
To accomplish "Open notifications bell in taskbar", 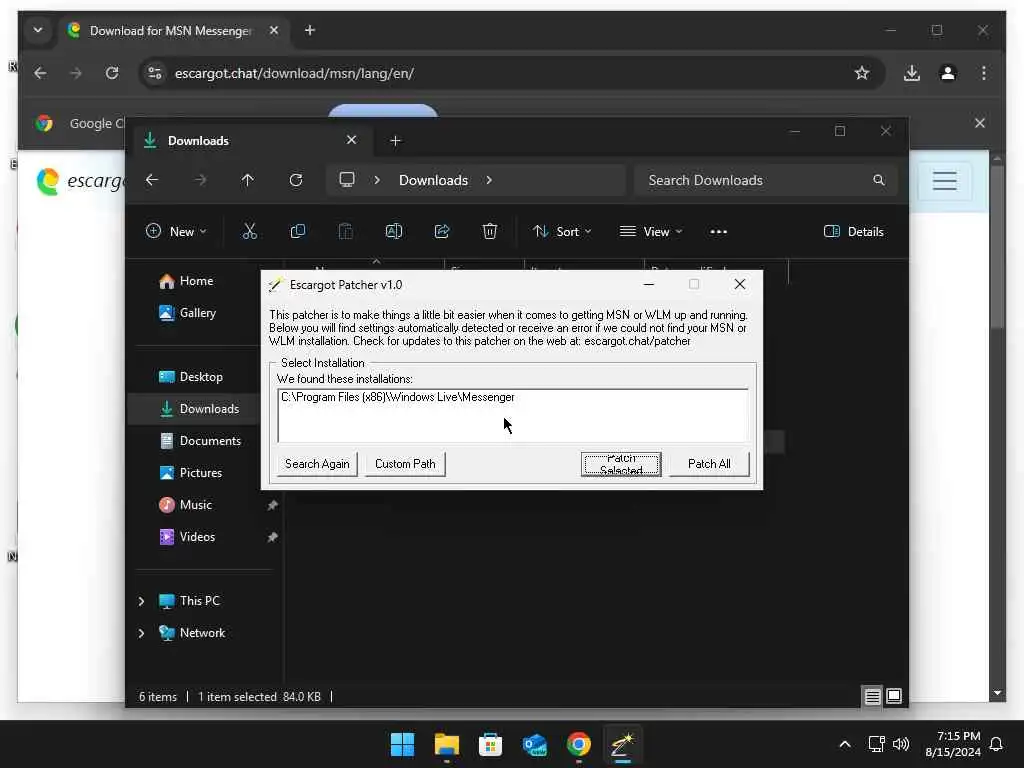I will (996, 744).
